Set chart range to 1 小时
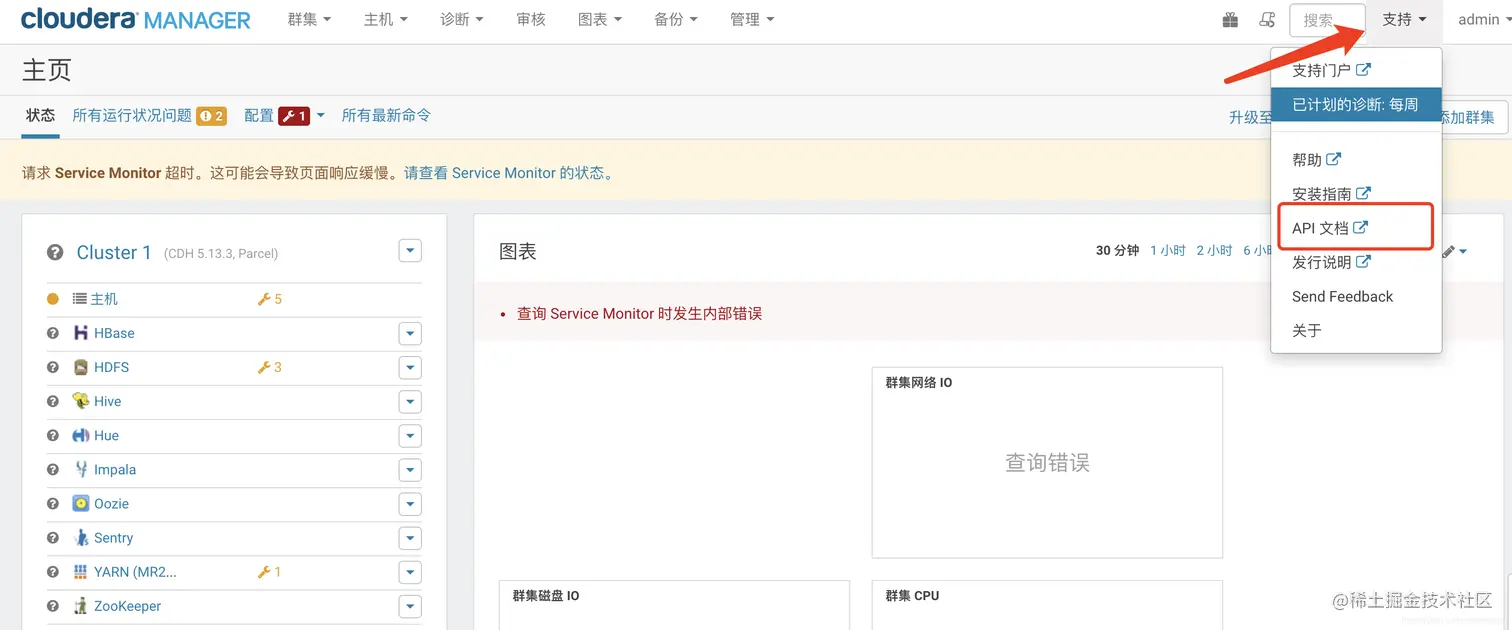This screenshot has width=1512, height=630. (x=1168, y=251)
